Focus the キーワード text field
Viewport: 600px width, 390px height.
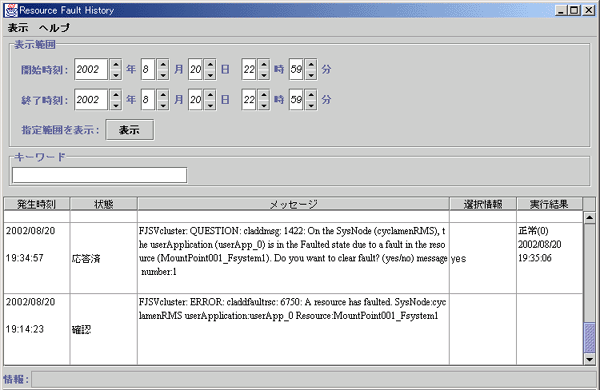[99, 175]
